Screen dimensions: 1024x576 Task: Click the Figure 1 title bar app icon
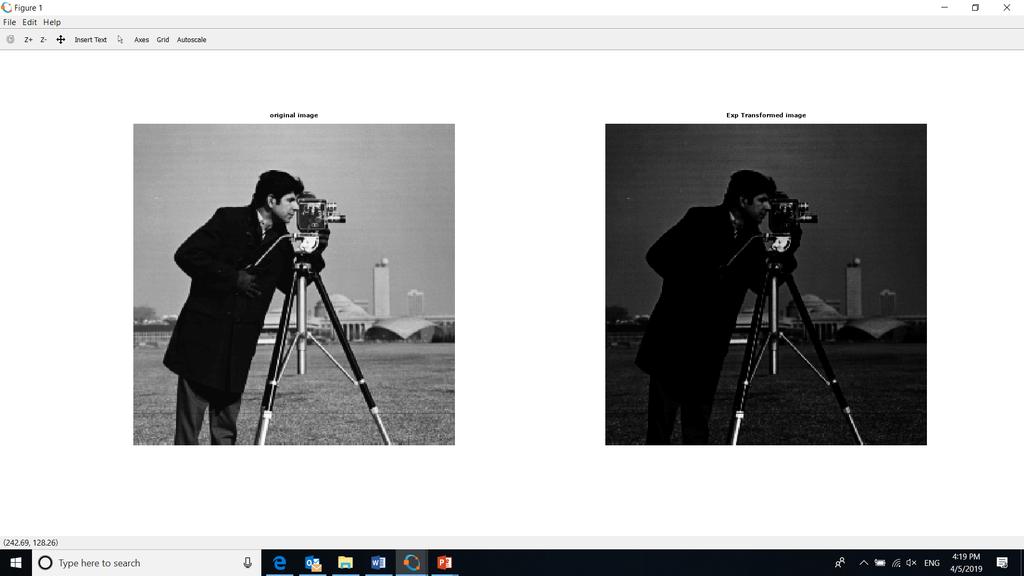pyautogui.click(x=7, y=8)
